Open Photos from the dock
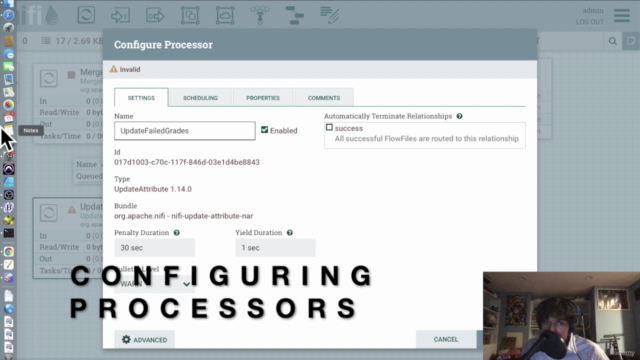 9,105
